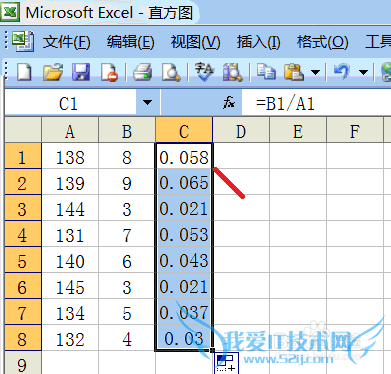Open the 插入(I) menu
The image size is (391, 374).
[x=258, y=42]
